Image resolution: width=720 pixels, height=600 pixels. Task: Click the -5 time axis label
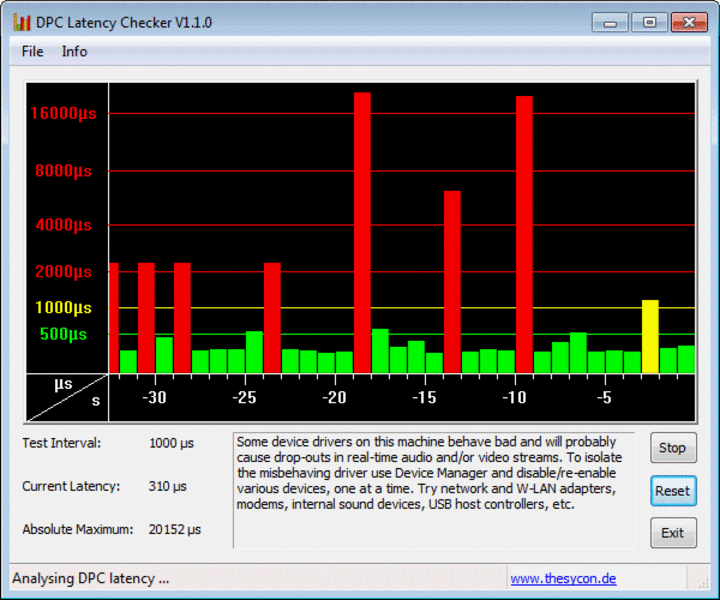[605, 398]
